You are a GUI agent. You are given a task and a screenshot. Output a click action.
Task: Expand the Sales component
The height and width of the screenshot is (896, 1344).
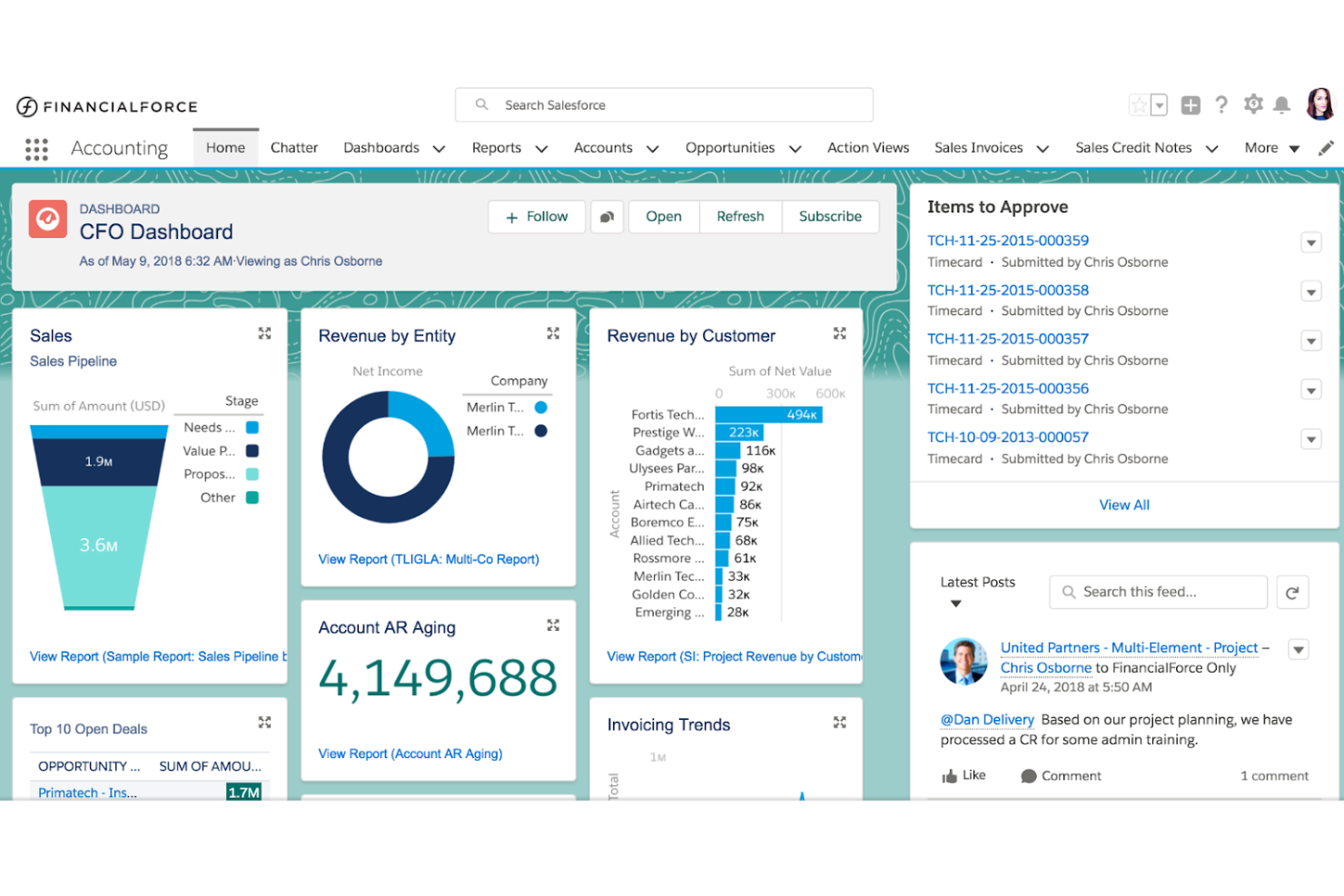tap(264, 333)
